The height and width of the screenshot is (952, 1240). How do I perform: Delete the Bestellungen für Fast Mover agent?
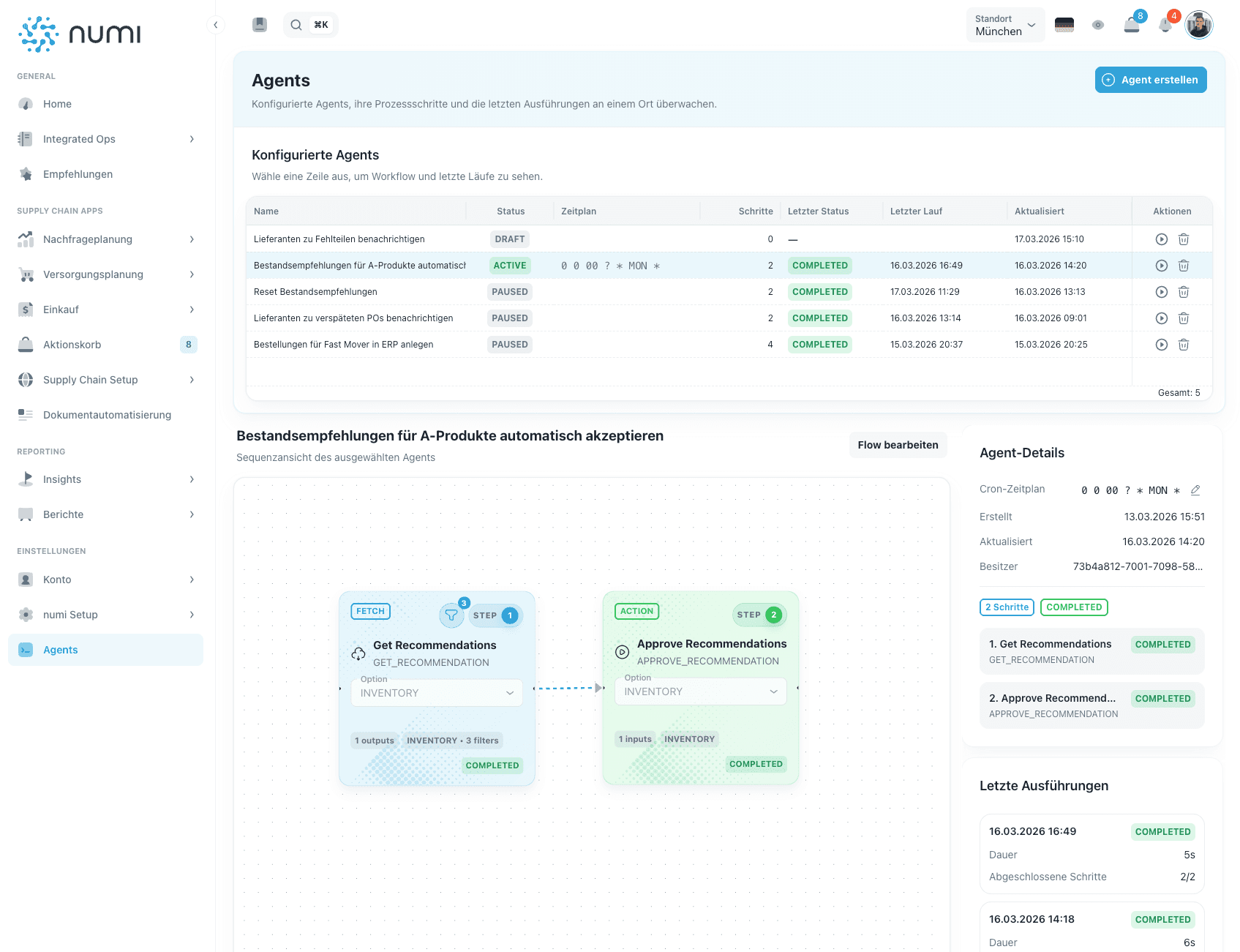(x=1183, y=345)
